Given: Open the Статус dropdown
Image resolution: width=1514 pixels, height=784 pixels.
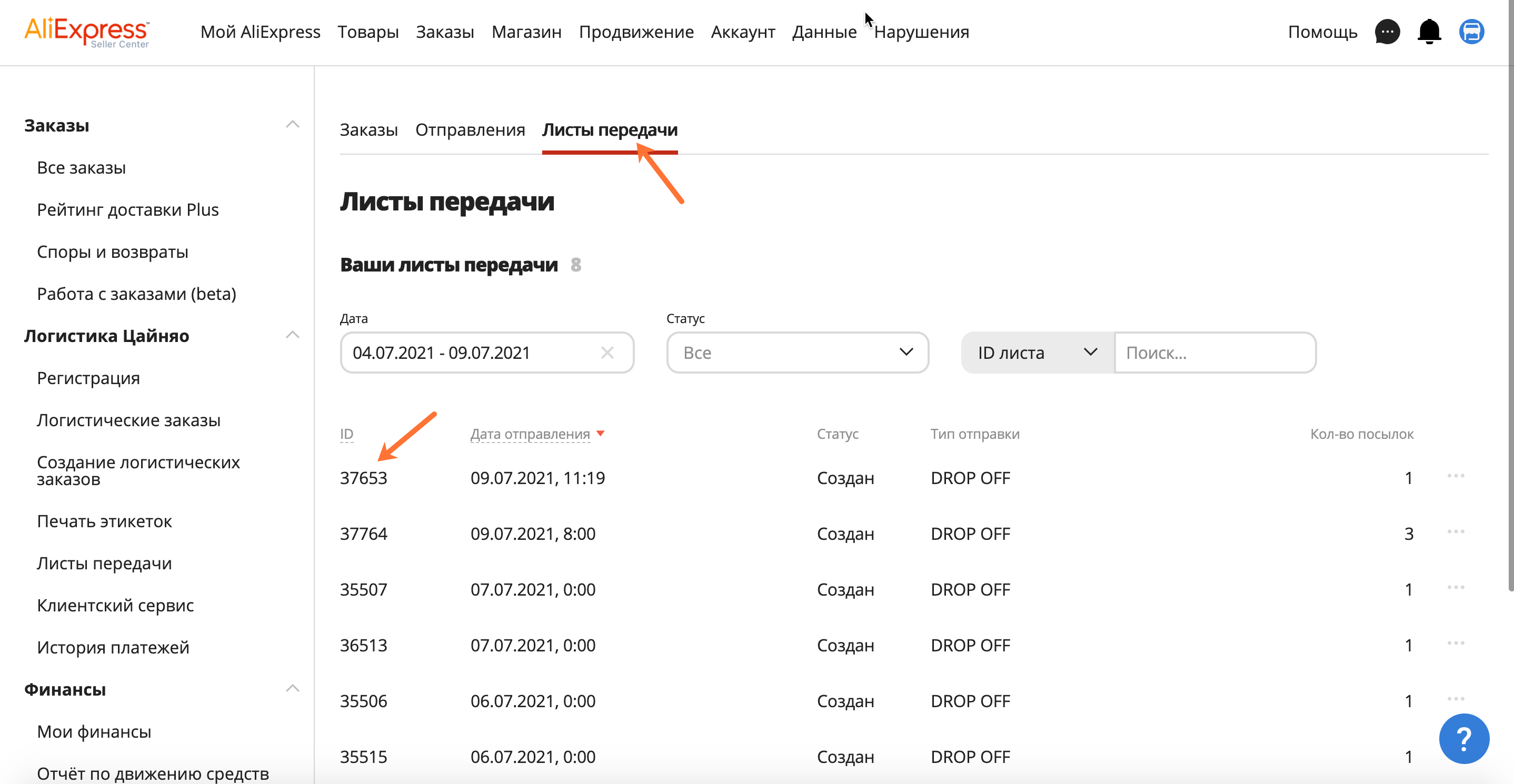Looking at the screenshot, I should coord(797,353).
